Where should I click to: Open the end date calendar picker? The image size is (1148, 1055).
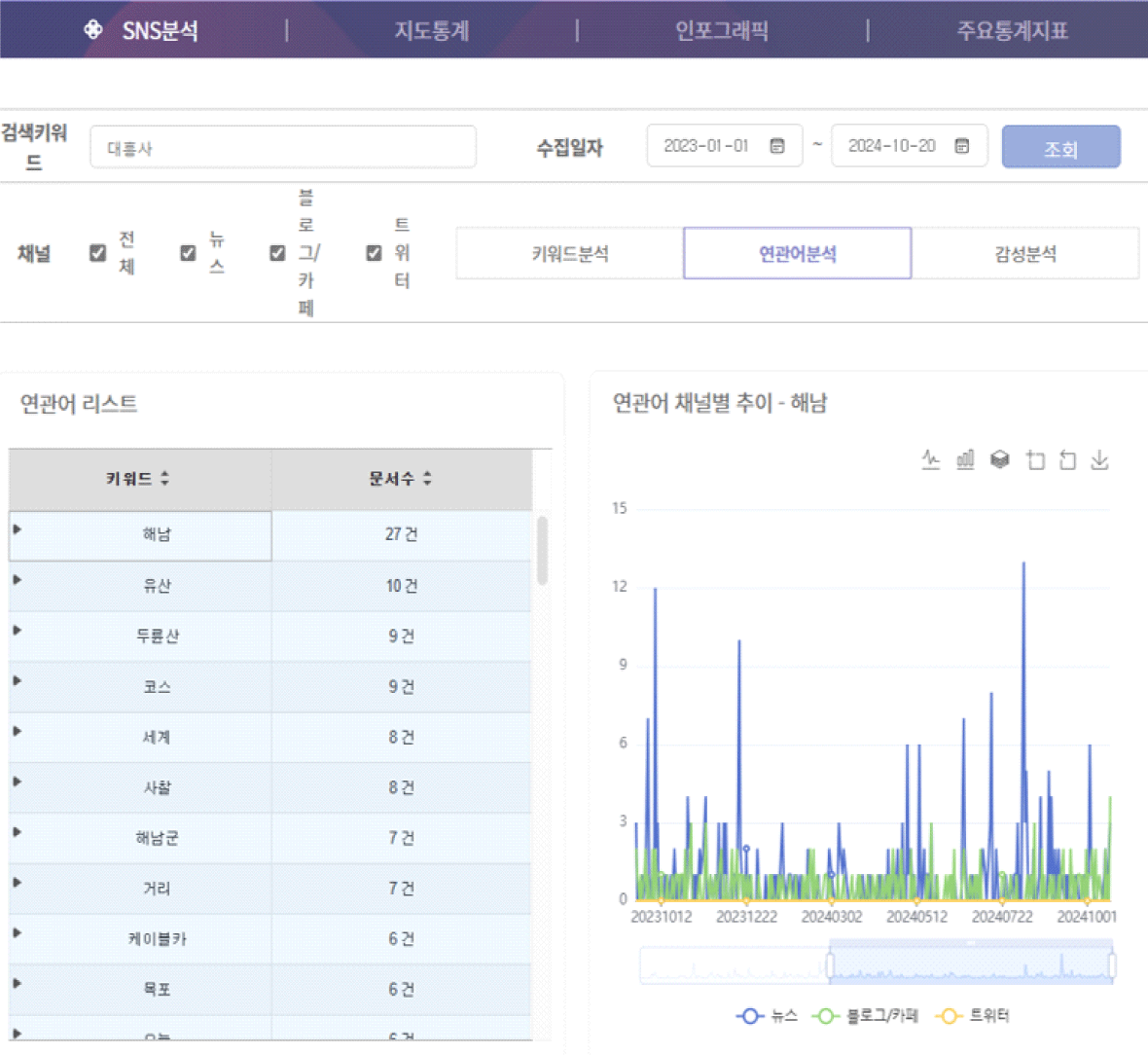(x=962, y=146)
